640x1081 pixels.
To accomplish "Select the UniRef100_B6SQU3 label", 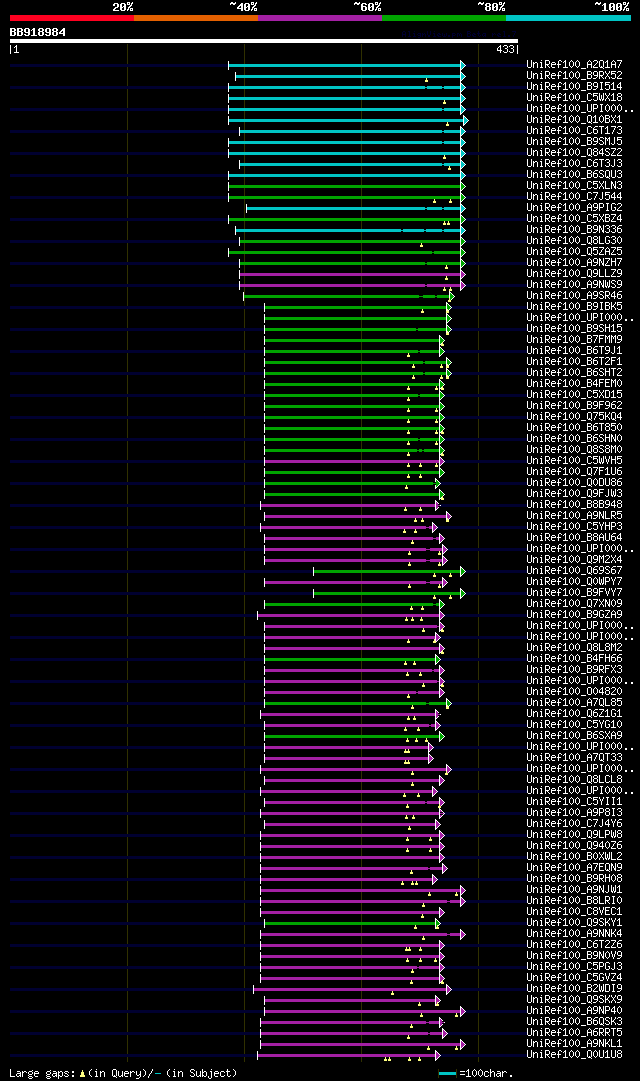I will pyautogui.click(x=574, y=175).
